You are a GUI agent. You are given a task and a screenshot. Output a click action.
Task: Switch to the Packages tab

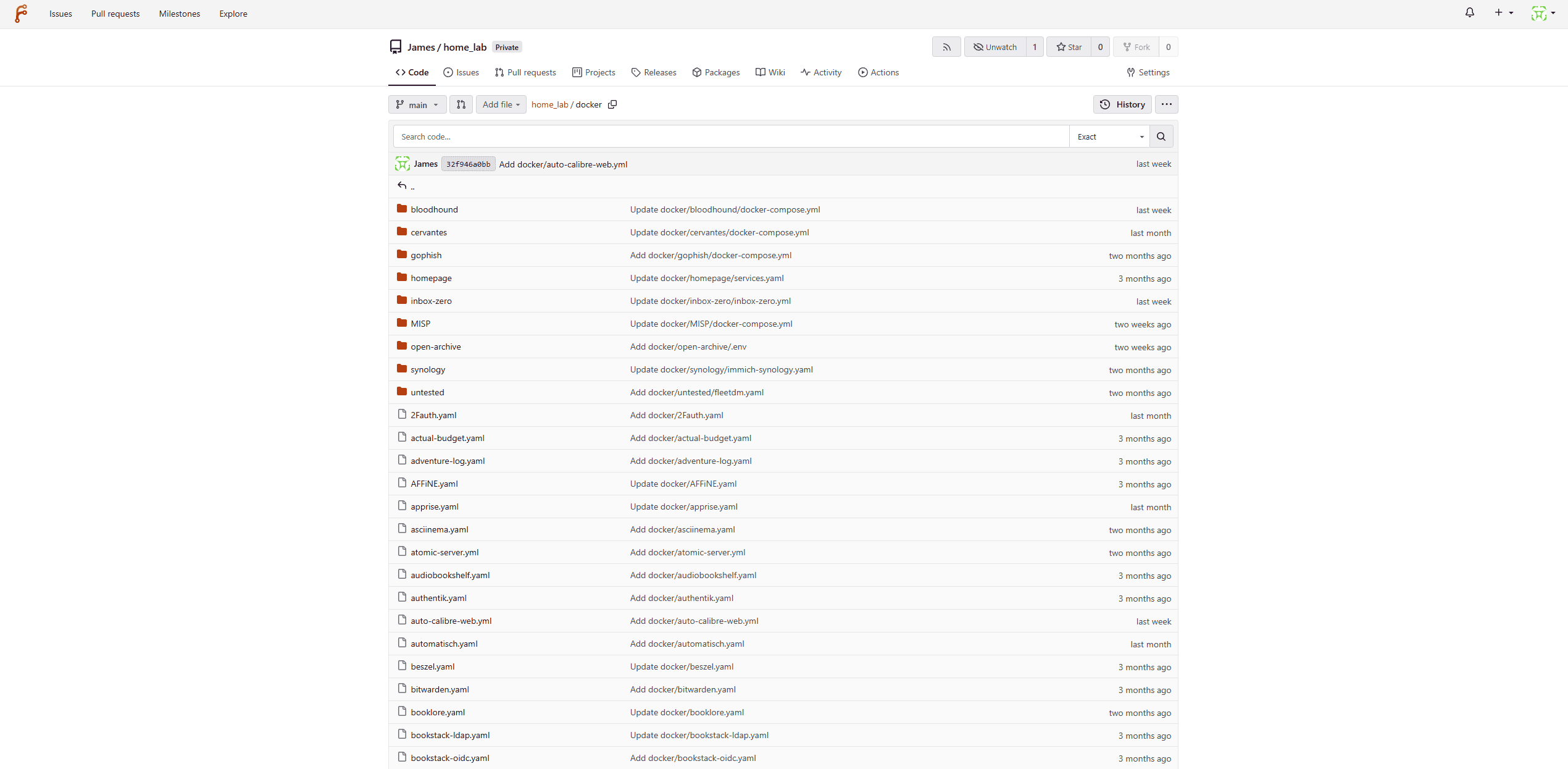(x=716, y=72)
